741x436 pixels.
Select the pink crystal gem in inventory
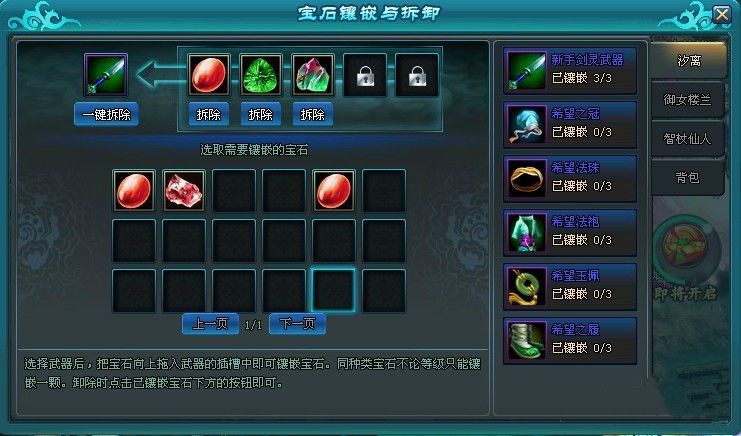tap(184, 190)
